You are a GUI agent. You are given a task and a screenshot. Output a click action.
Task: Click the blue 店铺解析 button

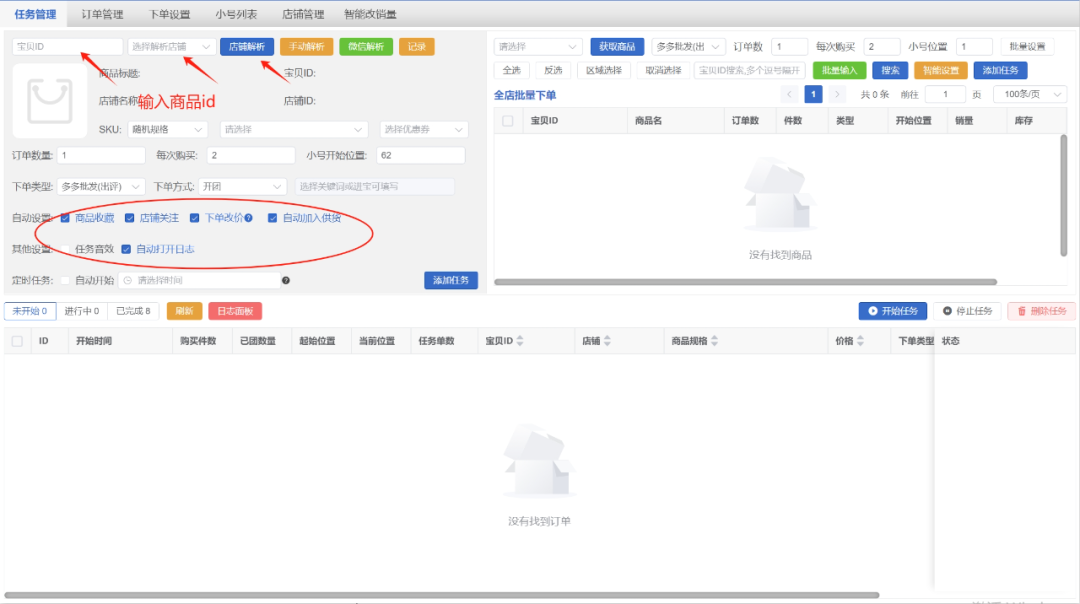[246, 46]
